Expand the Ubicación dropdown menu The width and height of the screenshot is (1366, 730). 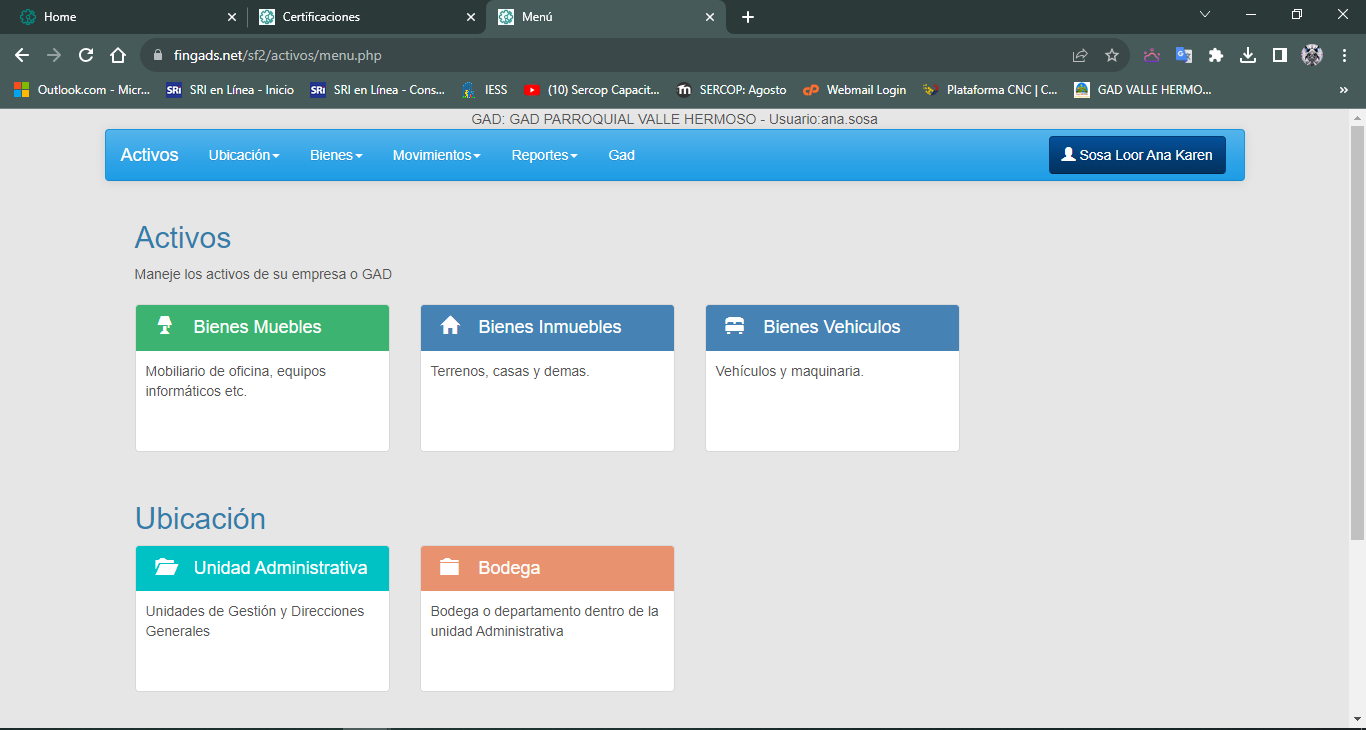pos(244,155)
